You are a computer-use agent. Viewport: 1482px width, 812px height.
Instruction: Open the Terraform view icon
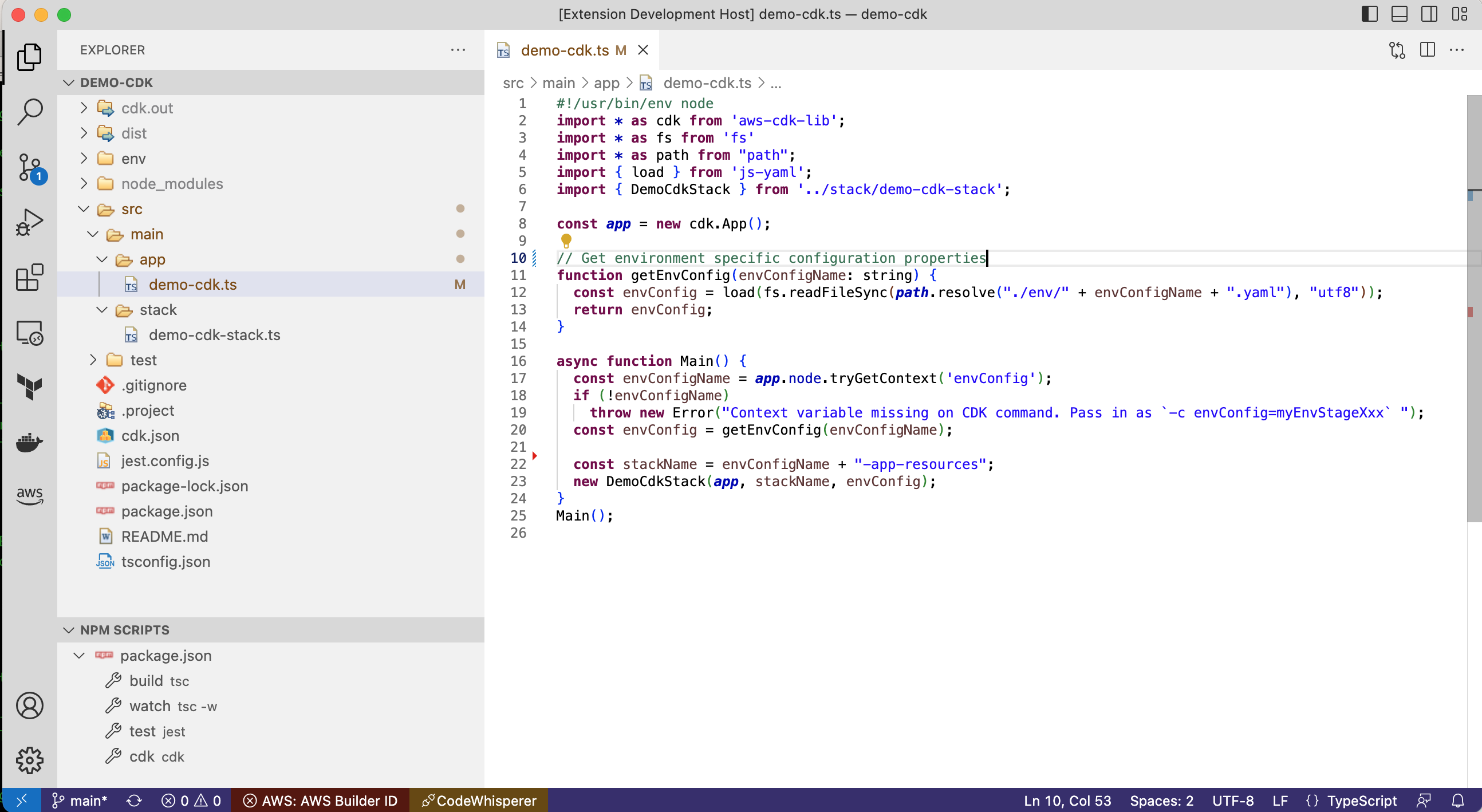click(30, 387)
